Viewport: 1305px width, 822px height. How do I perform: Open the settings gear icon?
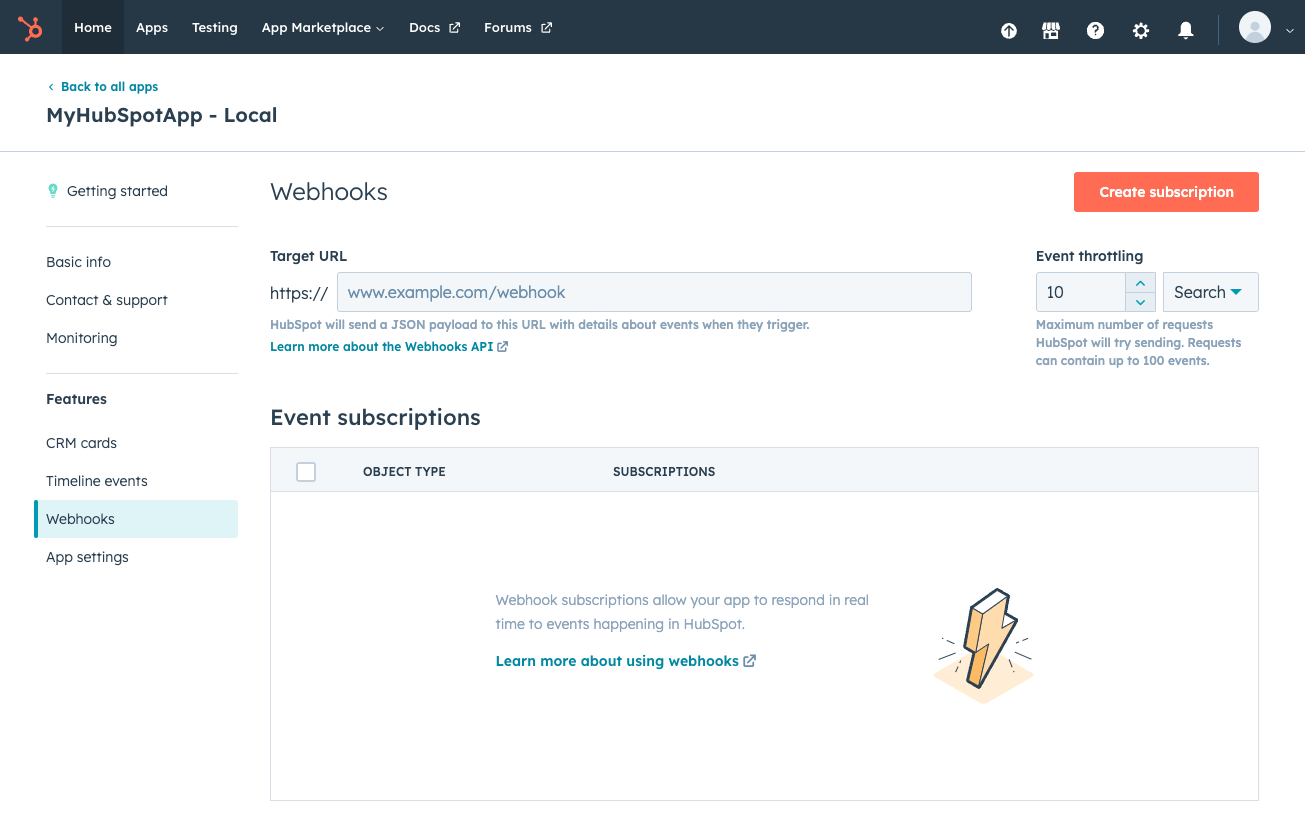coord(1141,31)
